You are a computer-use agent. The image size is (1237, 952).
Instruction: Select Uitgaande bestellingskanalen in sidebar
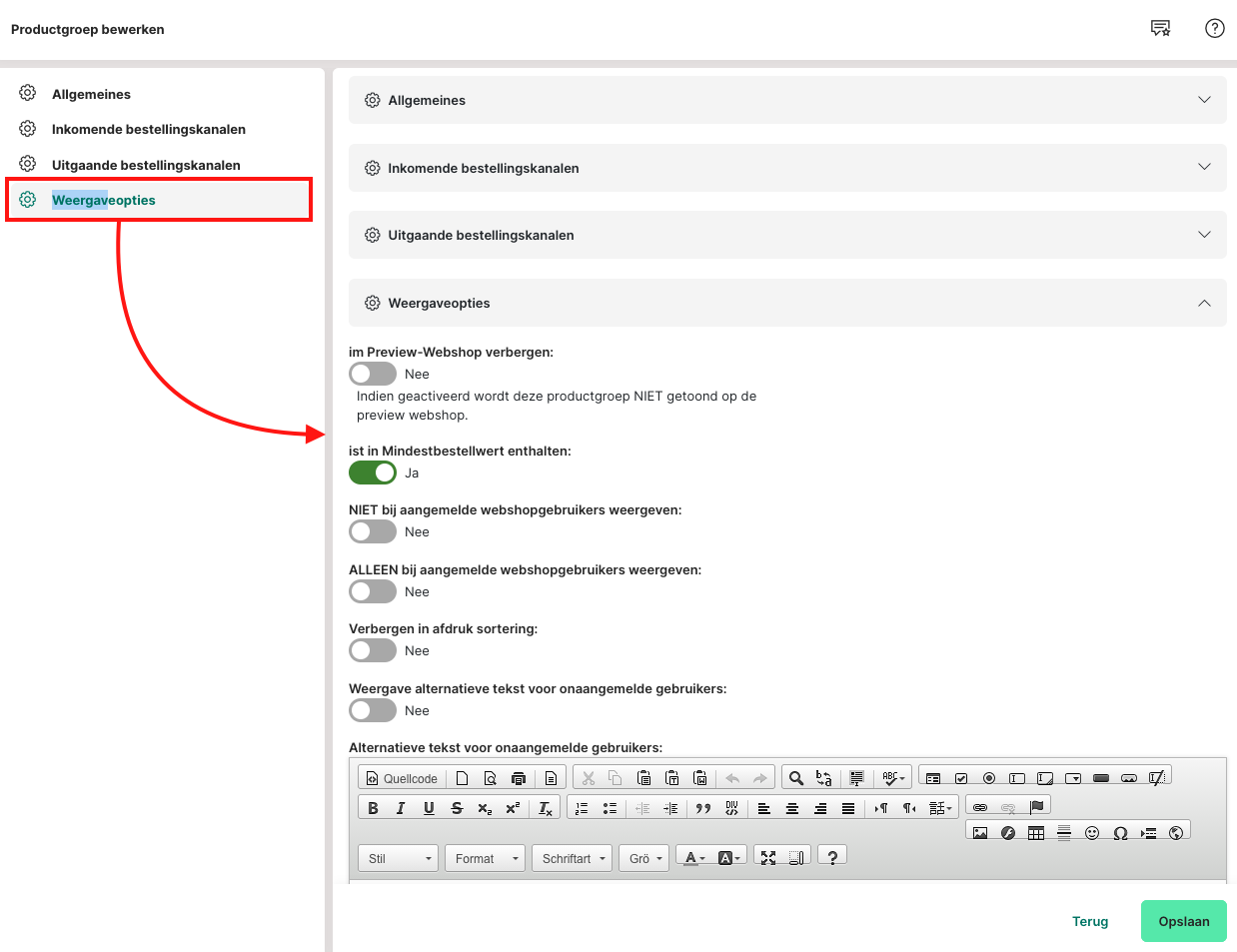146,165
